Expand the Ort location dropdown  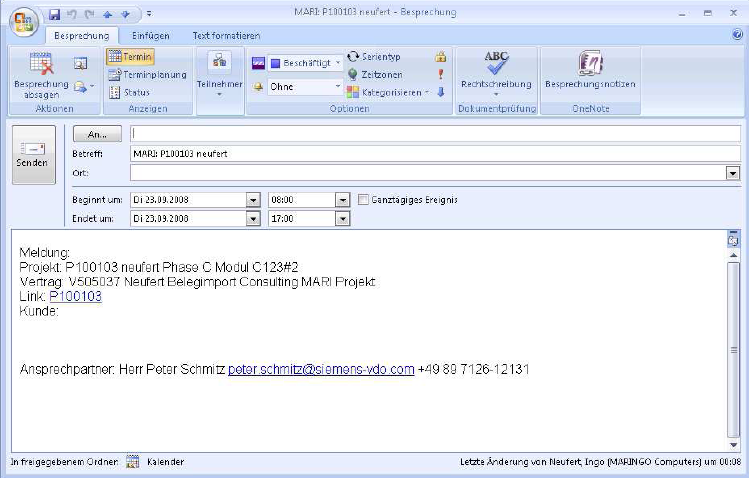coord(733,173)
